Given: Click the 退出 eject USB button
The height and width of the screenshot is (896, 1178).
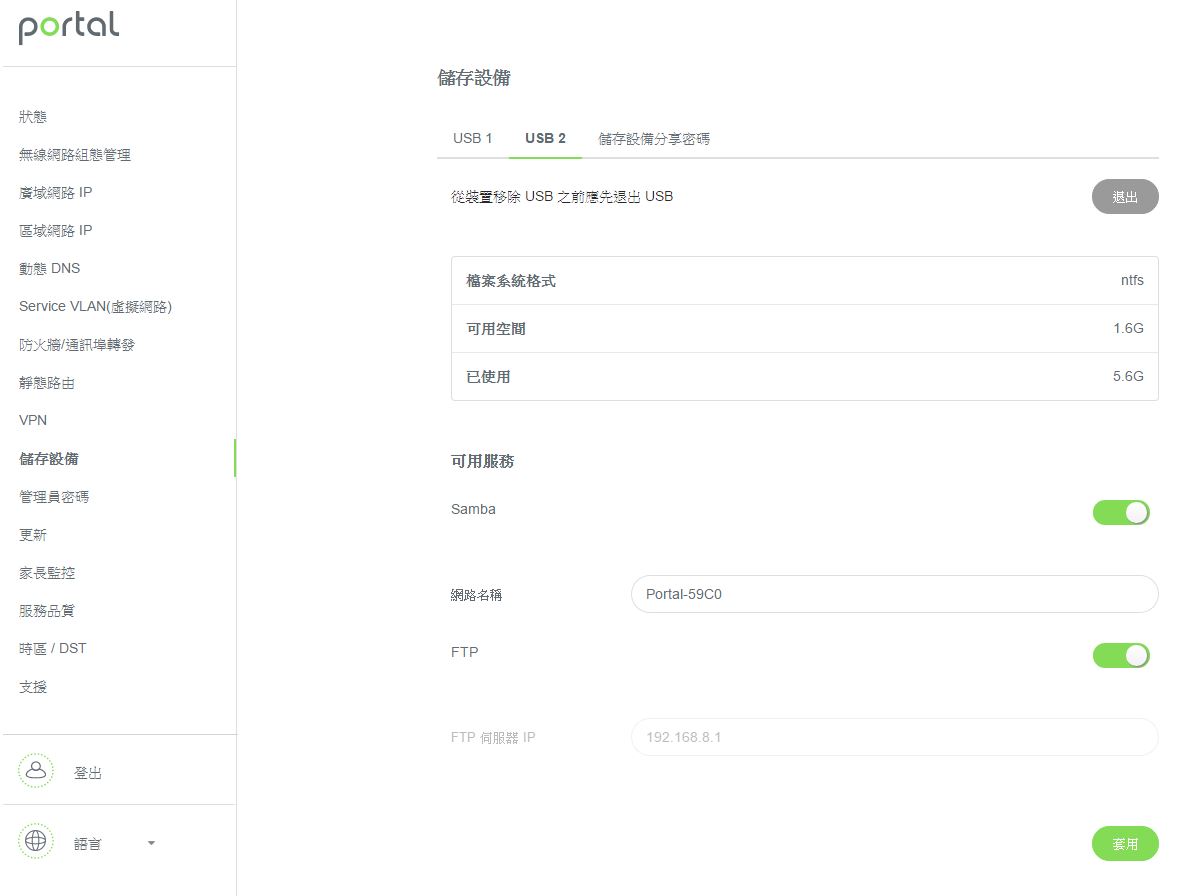Looking at the screenshot, I should click(1125, 197).
